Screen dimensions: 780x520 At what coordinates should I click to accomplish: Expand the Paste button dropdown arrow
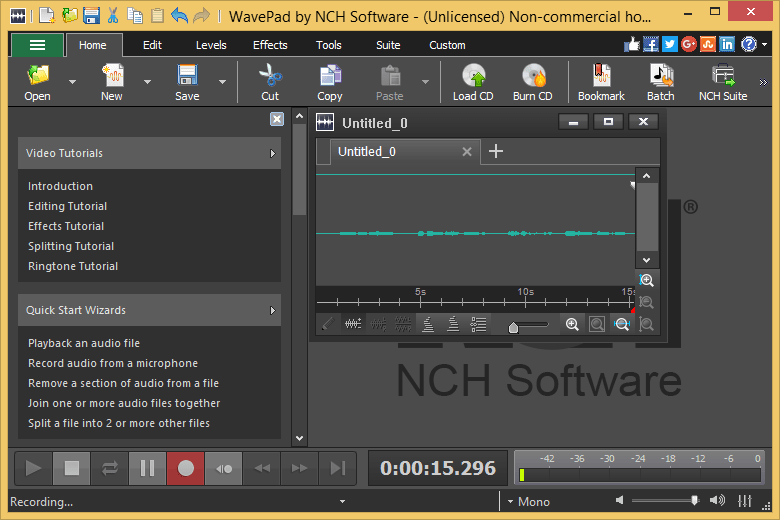(425, 82)
